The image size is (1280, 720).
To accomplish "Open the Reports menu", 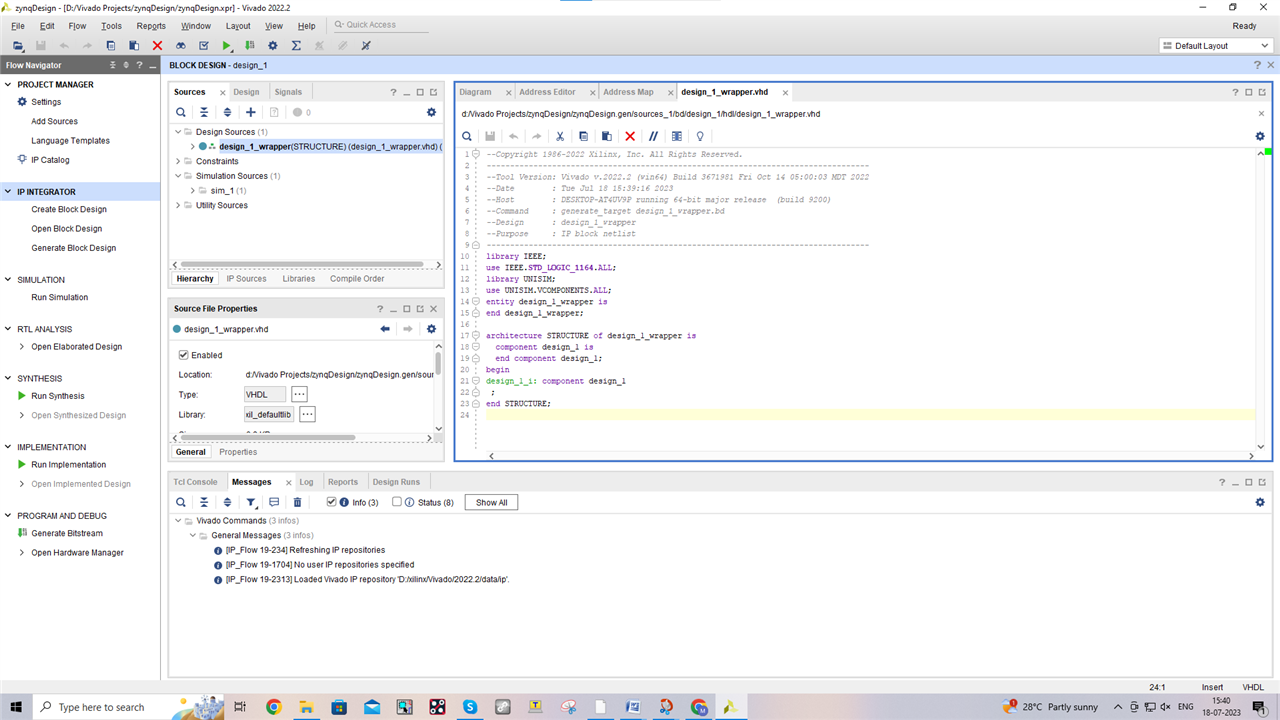I will 151,25.
